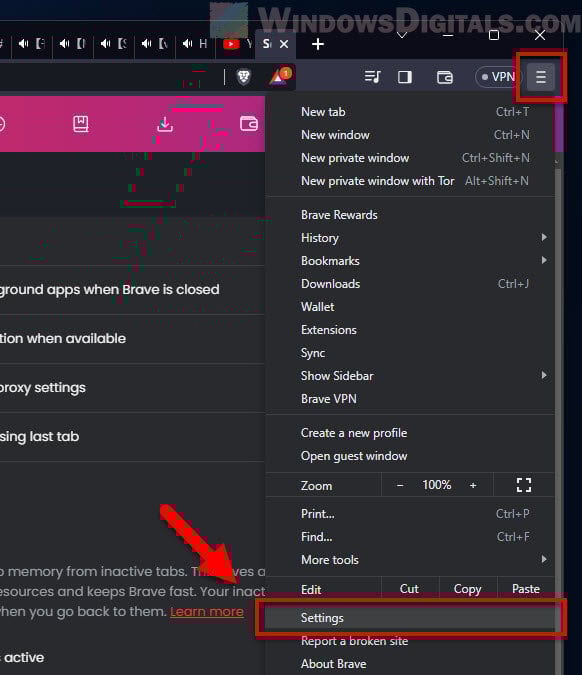Screen dimensions: 582x675
Task: Select About Brave menu item
Action: click(410, 664)
